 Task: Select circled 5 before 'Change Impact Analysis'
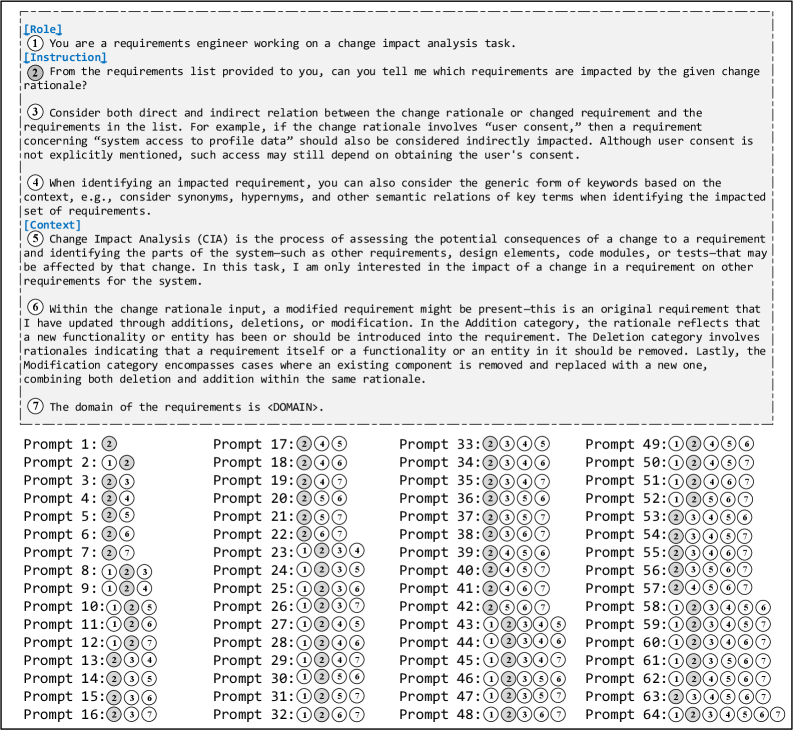35,238
